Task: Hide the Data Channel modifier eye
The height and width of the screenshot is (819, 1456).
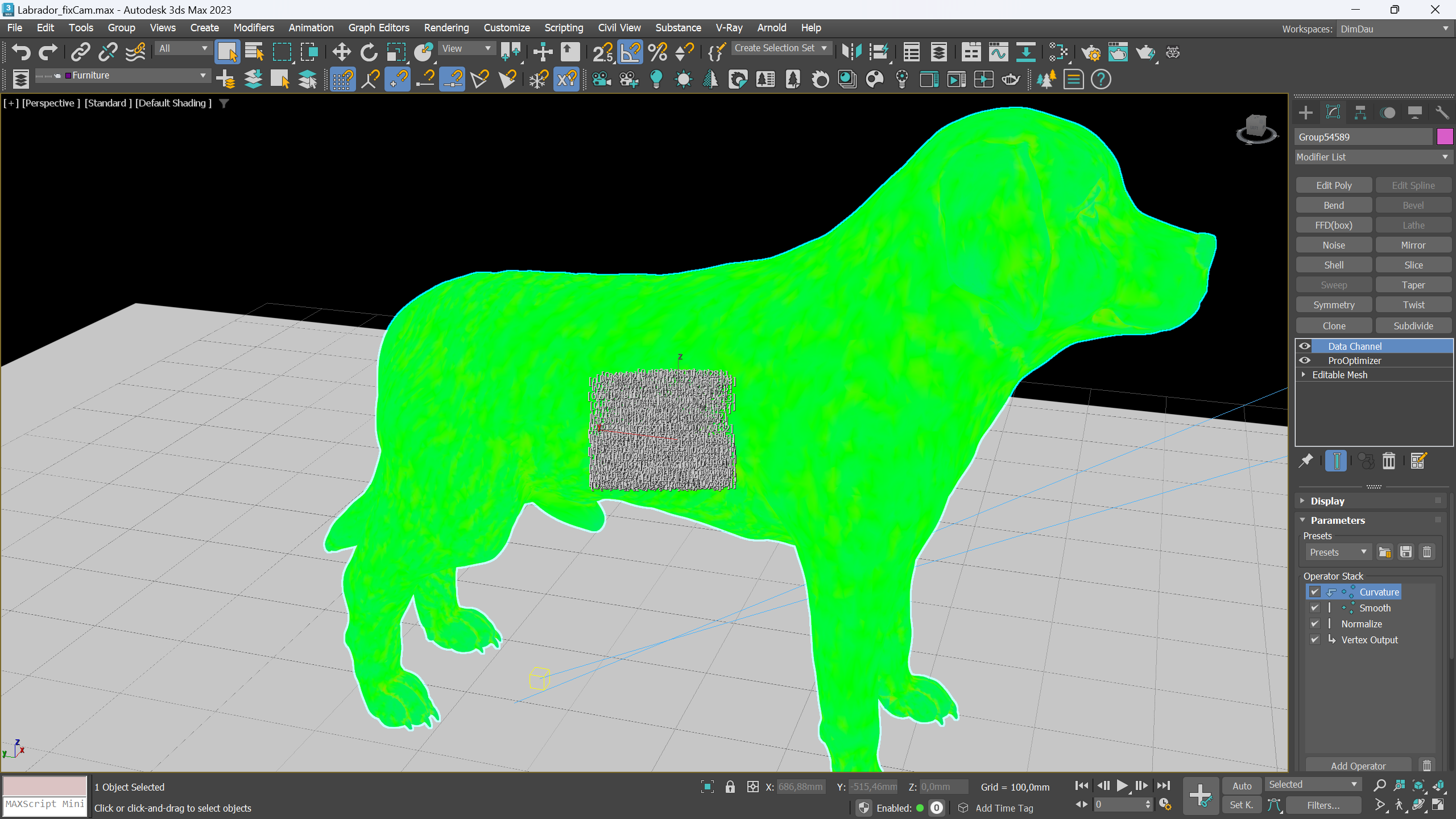Action: 1305,346
